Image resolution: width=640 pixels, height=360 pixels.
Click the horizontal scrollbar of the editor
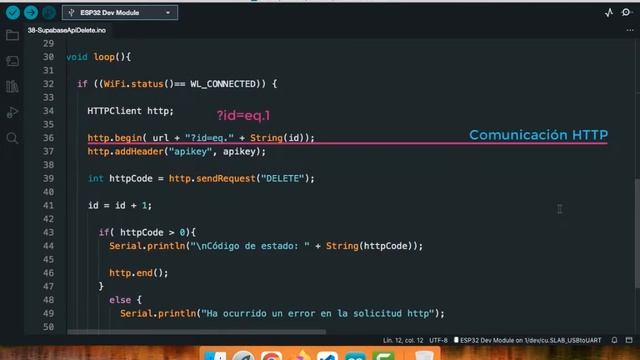[x=196, y=332]
